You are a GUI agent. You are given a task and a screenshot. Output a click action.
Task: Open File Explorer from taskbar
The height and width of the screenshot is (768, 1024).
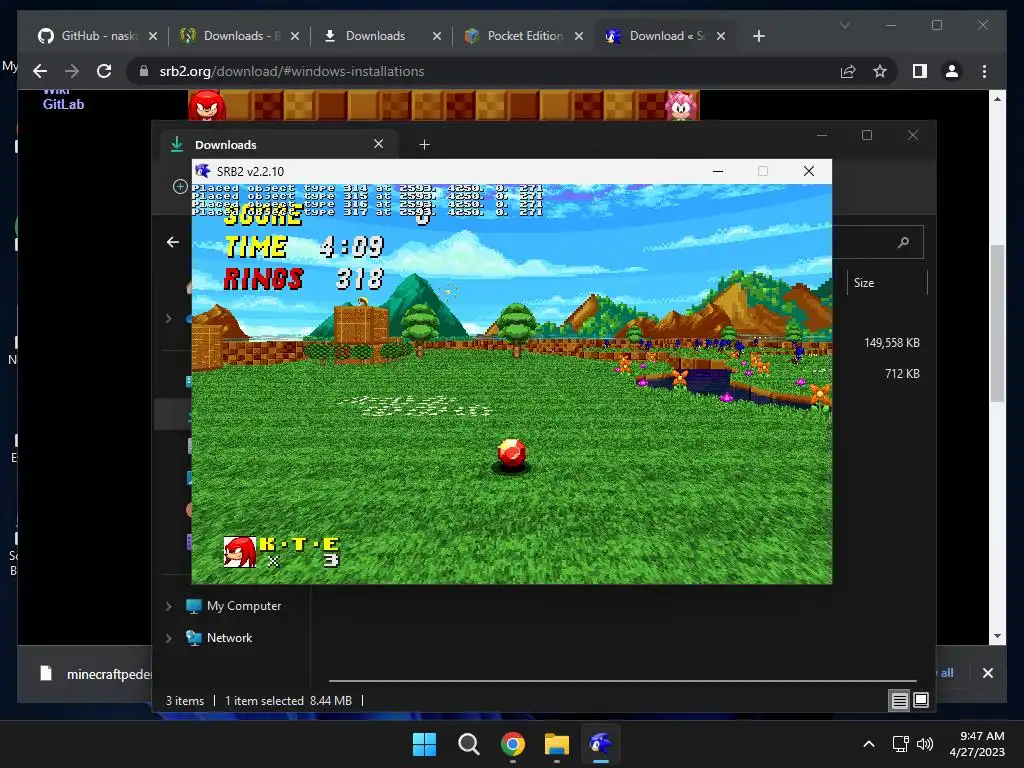(557, 744)
